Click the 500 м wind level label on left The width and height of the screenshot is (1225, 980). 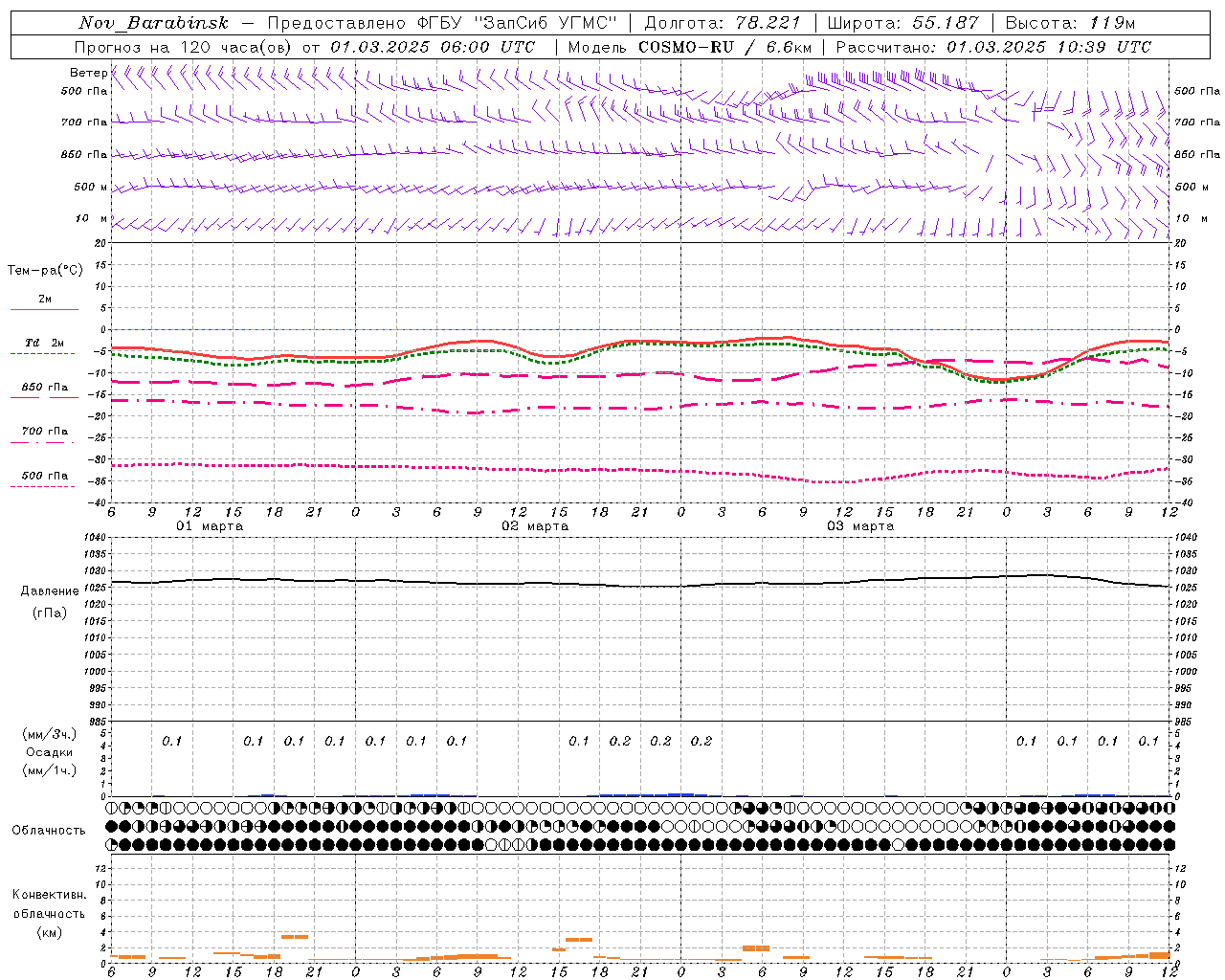[x=91, y=187]
